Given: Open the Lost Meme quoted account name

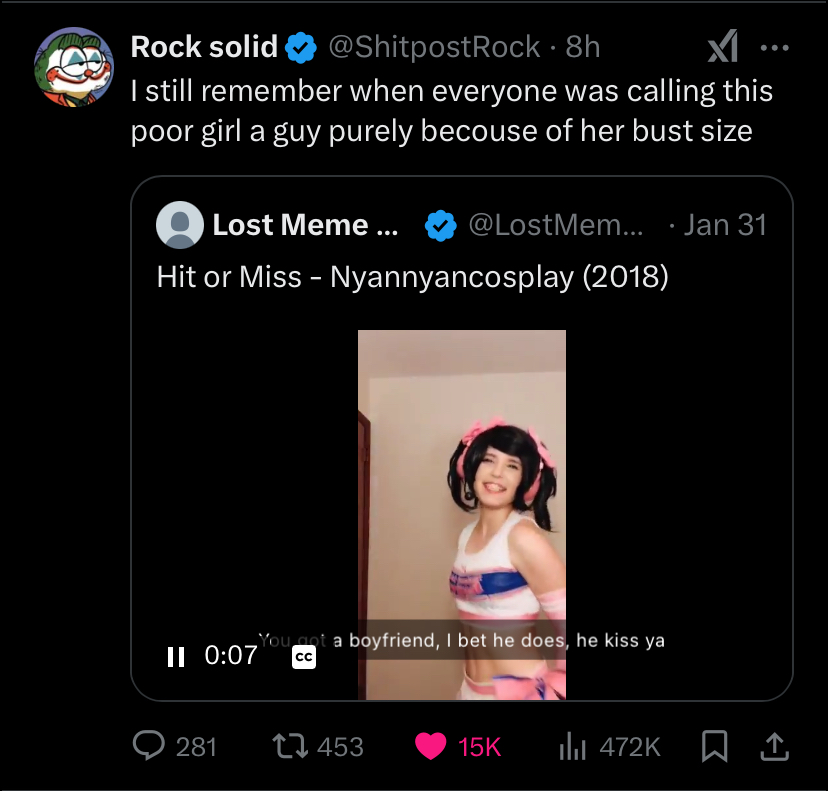Looking at the screenshot, I should (305, 225).
